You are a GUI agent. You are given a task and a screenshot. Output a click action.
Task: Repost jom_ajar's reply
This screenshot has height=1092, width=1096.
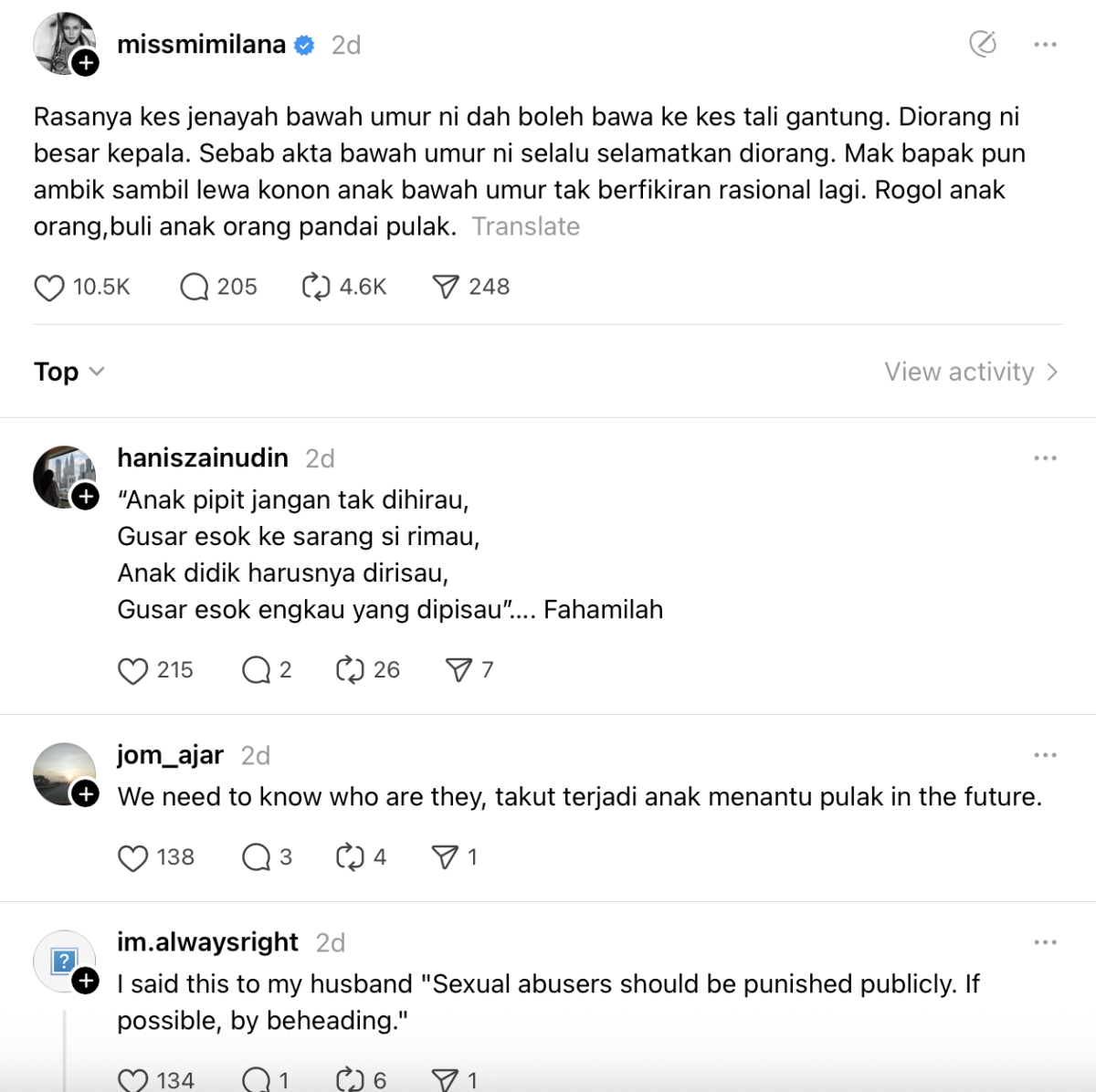[350, 857]
